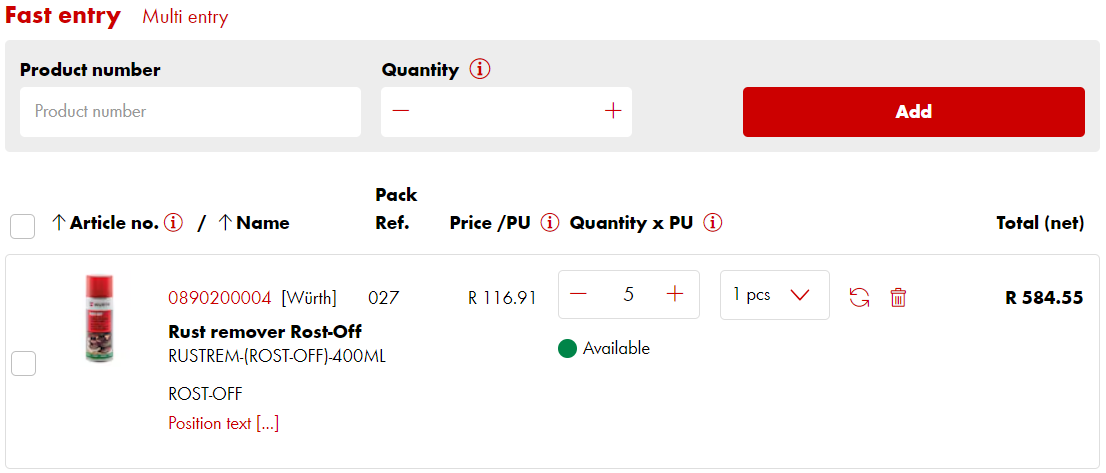Click the Product number input field
This screenshot has width=1106, height=473.
pos(190,112)
